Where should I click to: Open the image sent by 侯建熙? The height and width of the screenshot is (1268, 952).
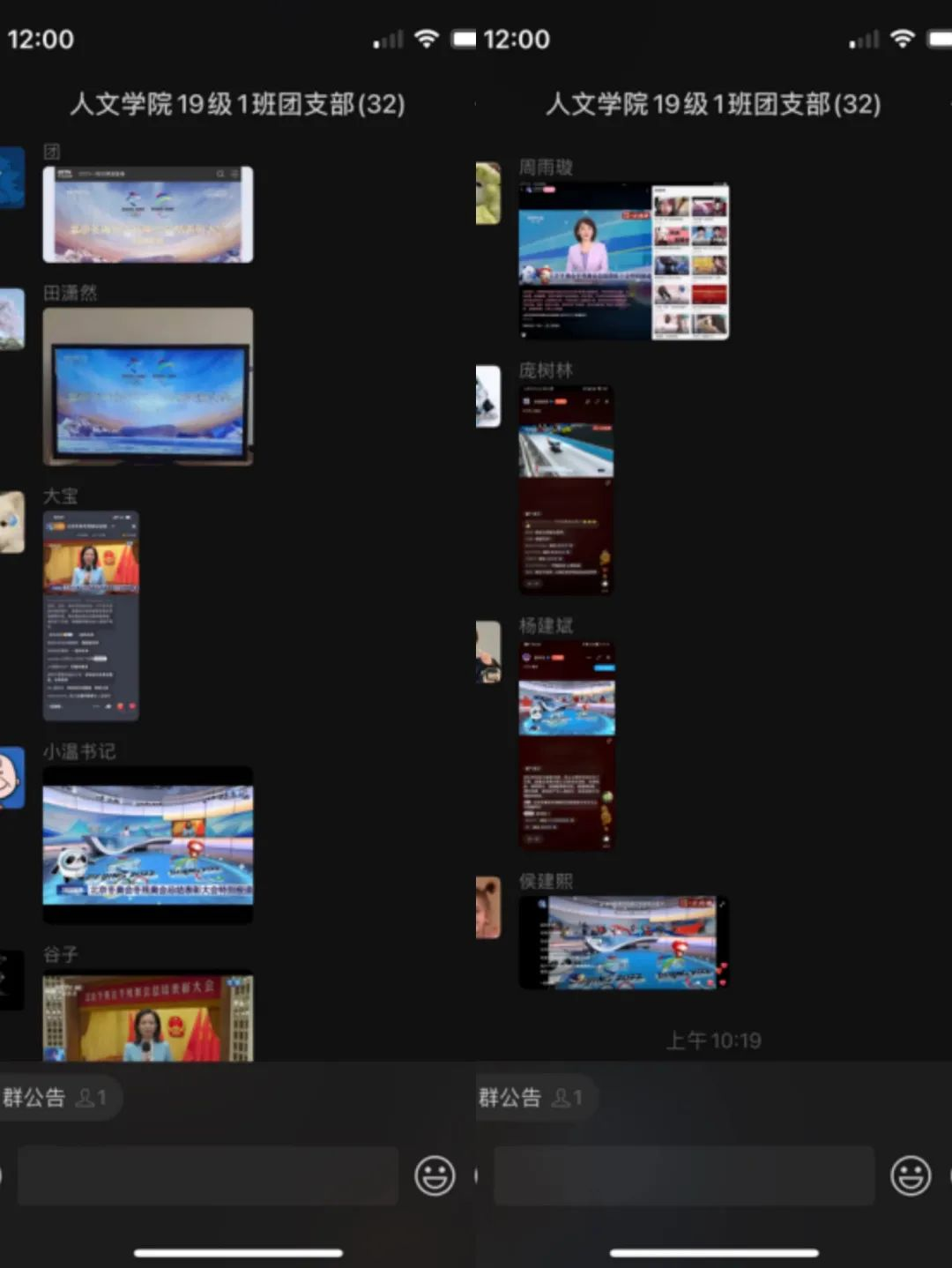point(624,942)
